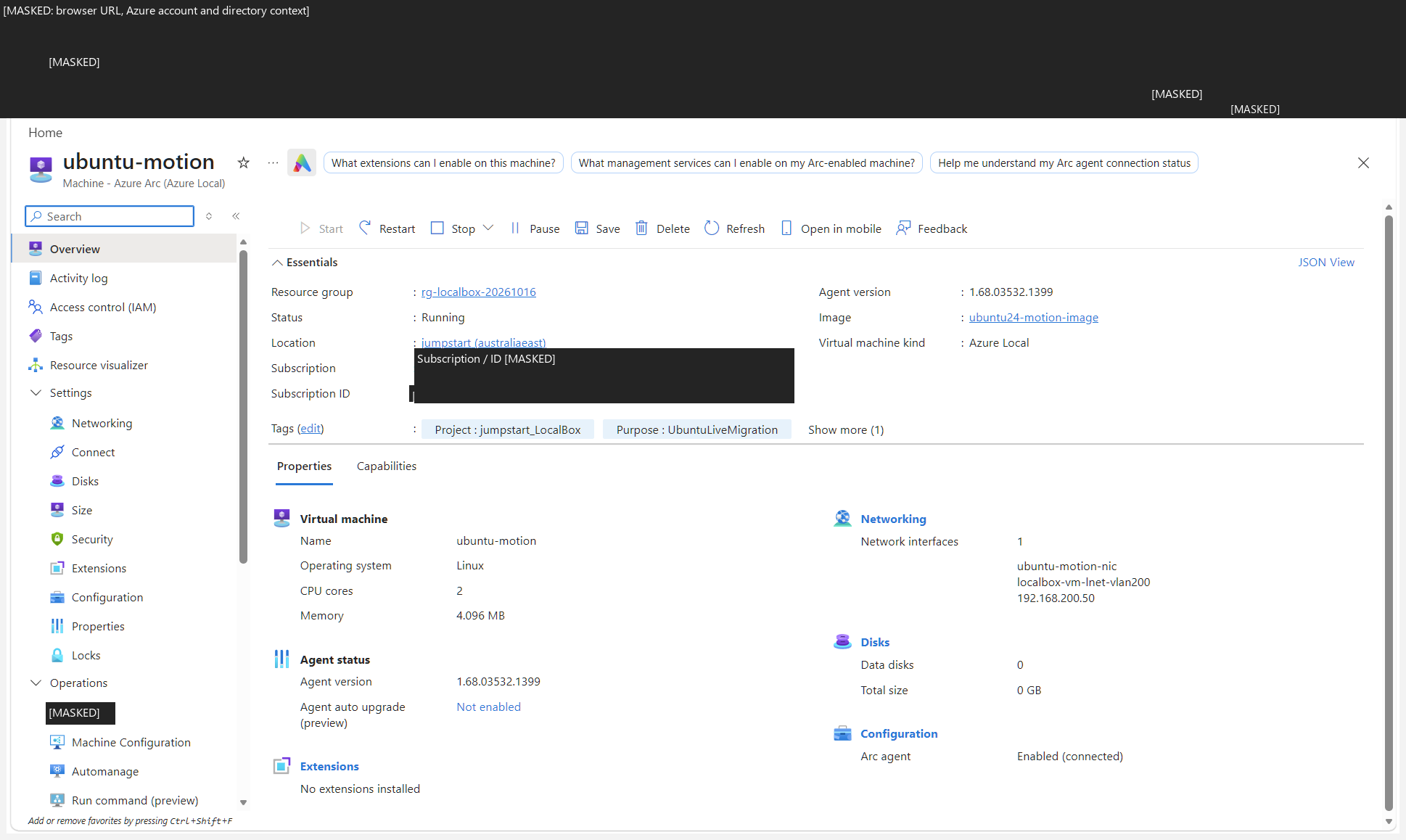The width and height of the screenshot is (1406, 840).
Task: Click Open in mobile icon
Action: click(x=786, y=228)
